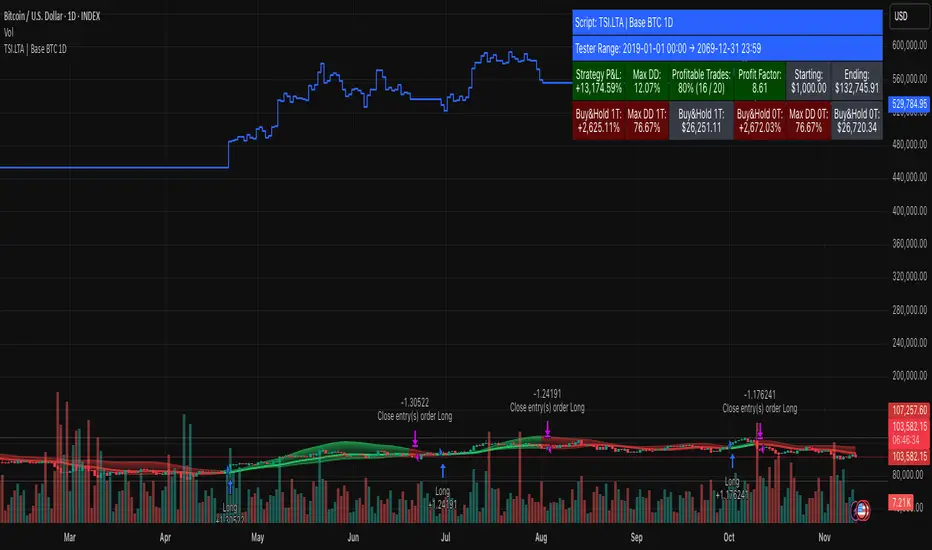Click the Buy&Hold 1T +2,625.11% cell
932x550 pixels.
point(599,121)
